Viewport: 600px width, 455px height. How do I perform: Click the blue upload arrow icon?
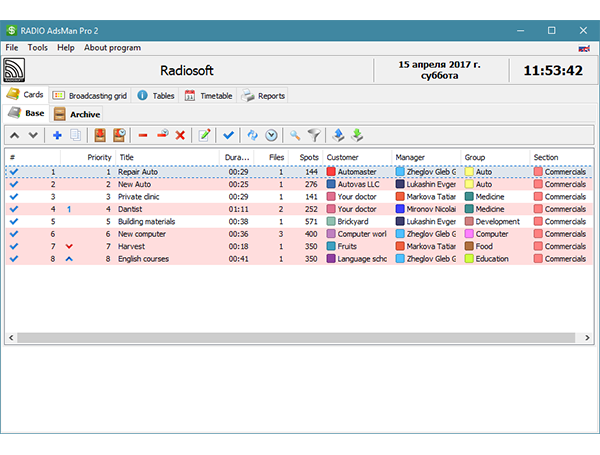tap(338, 135)
